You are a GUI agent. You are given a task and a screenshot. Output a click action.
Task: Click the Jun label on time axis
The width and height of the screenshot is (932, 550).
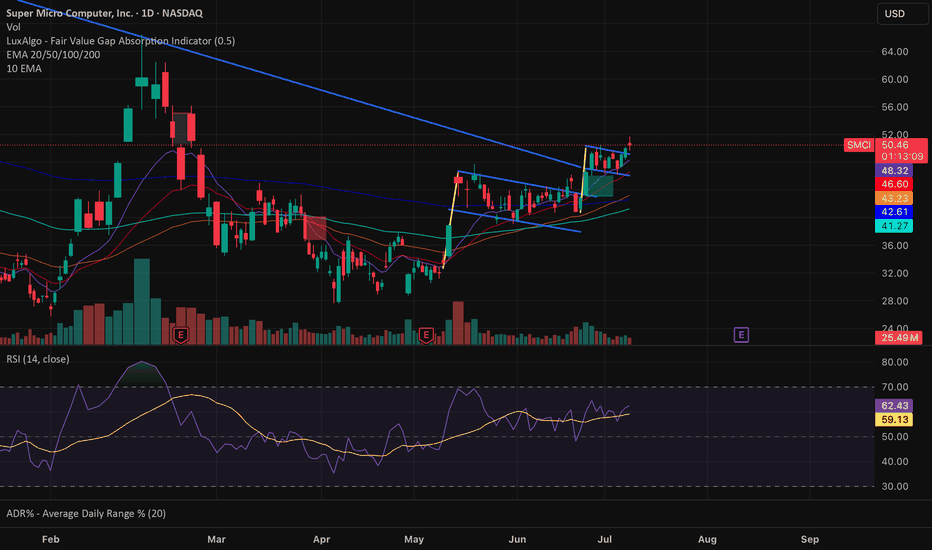point(517,539)
